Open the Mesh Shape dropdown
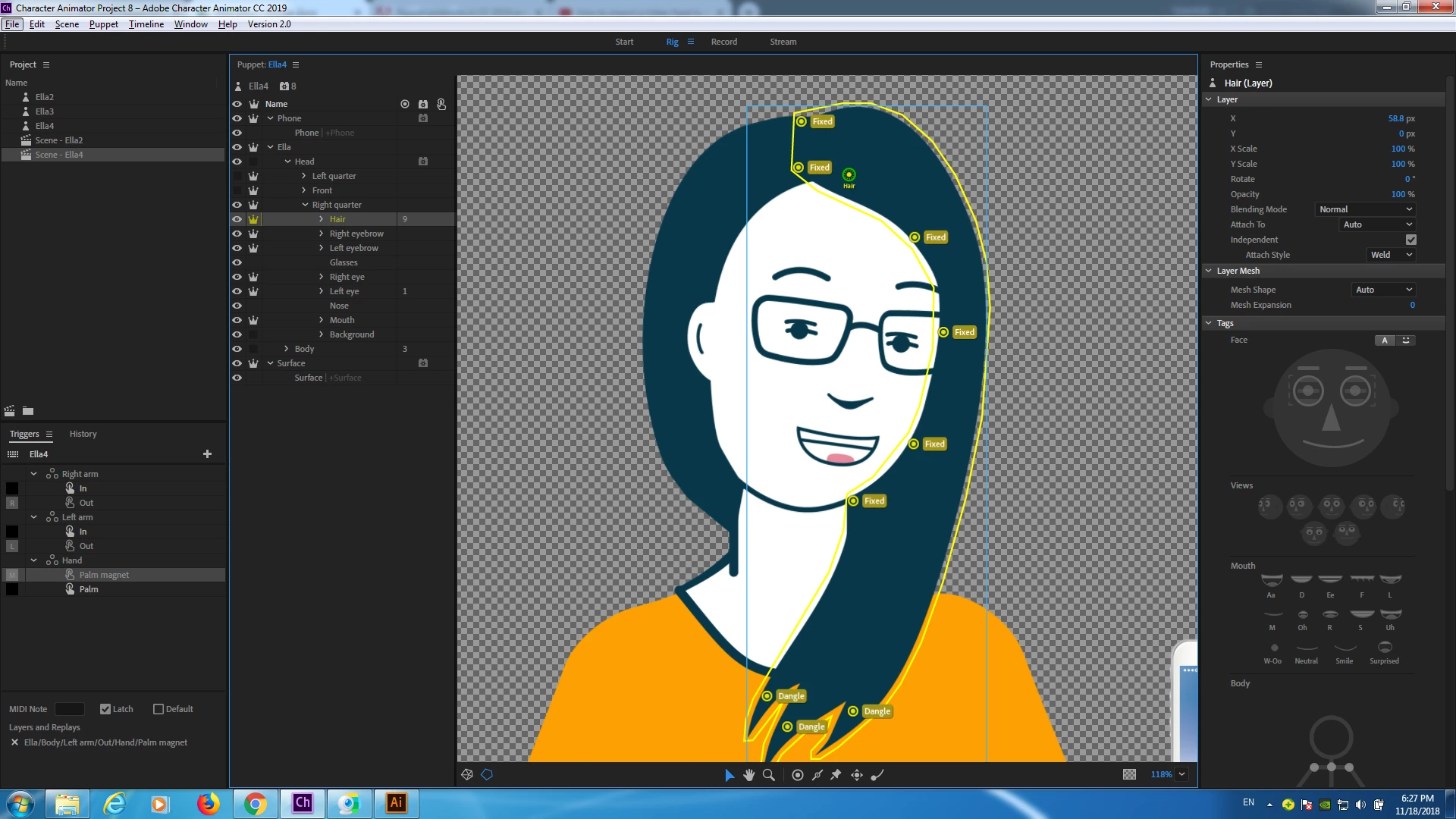This screenshot has width=1456, height=819. click(1383, 290)
